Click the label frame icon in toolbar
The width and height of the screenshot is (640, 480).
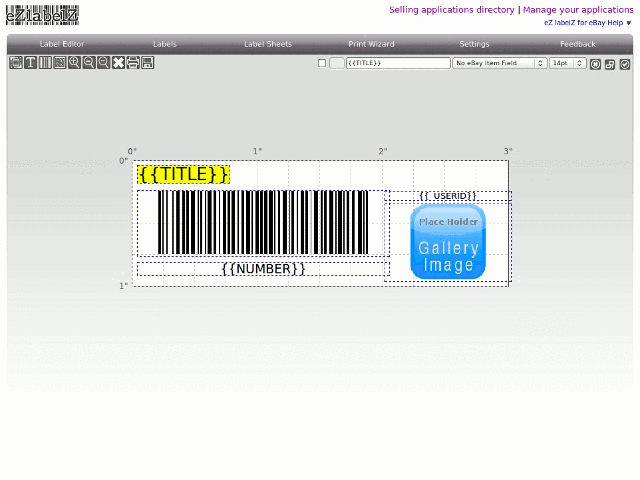(x=16, y=63)
